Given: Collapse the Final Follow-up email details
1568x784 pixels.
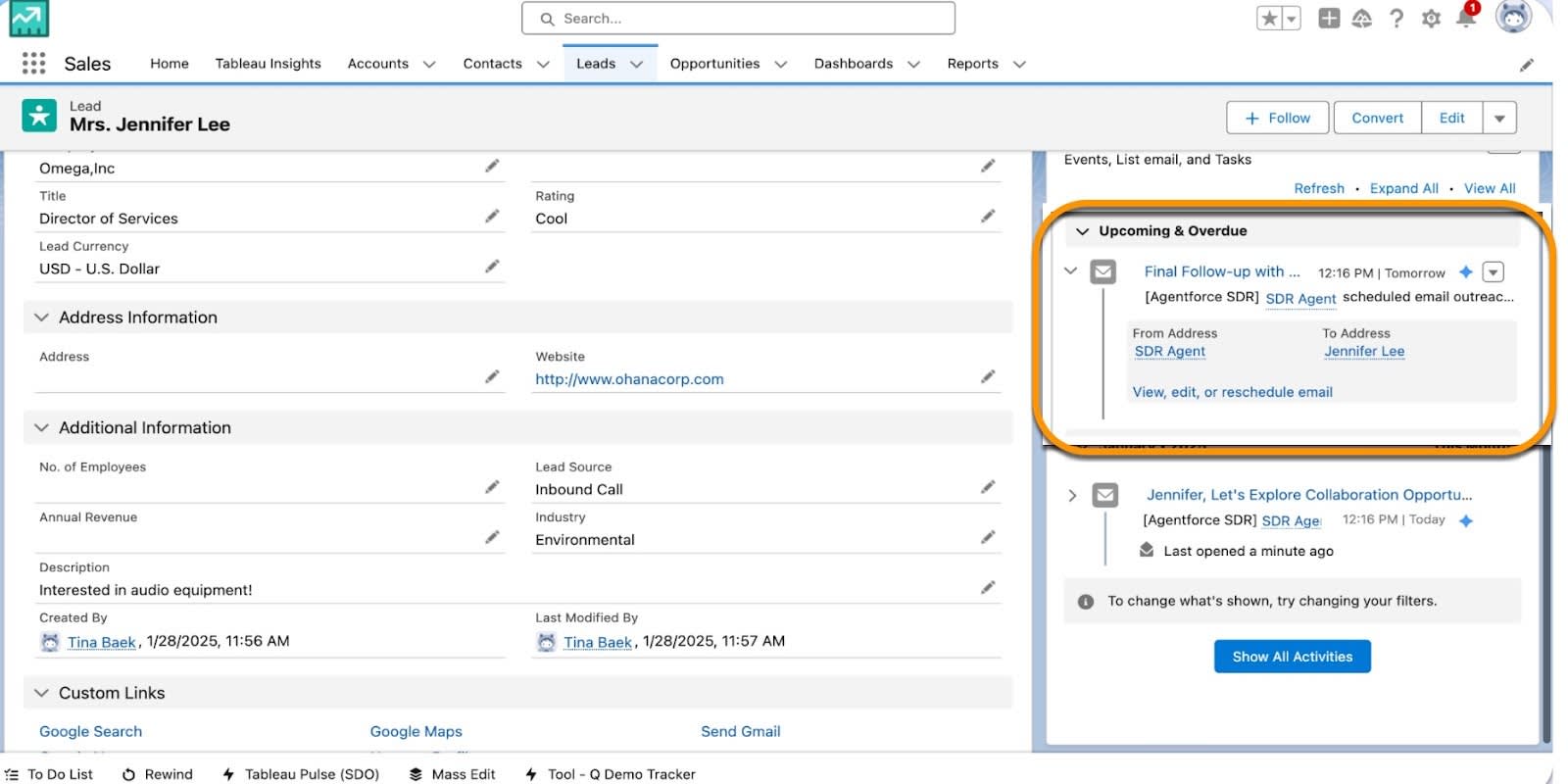Looking at the screenshot, I should pos(1071,271).
